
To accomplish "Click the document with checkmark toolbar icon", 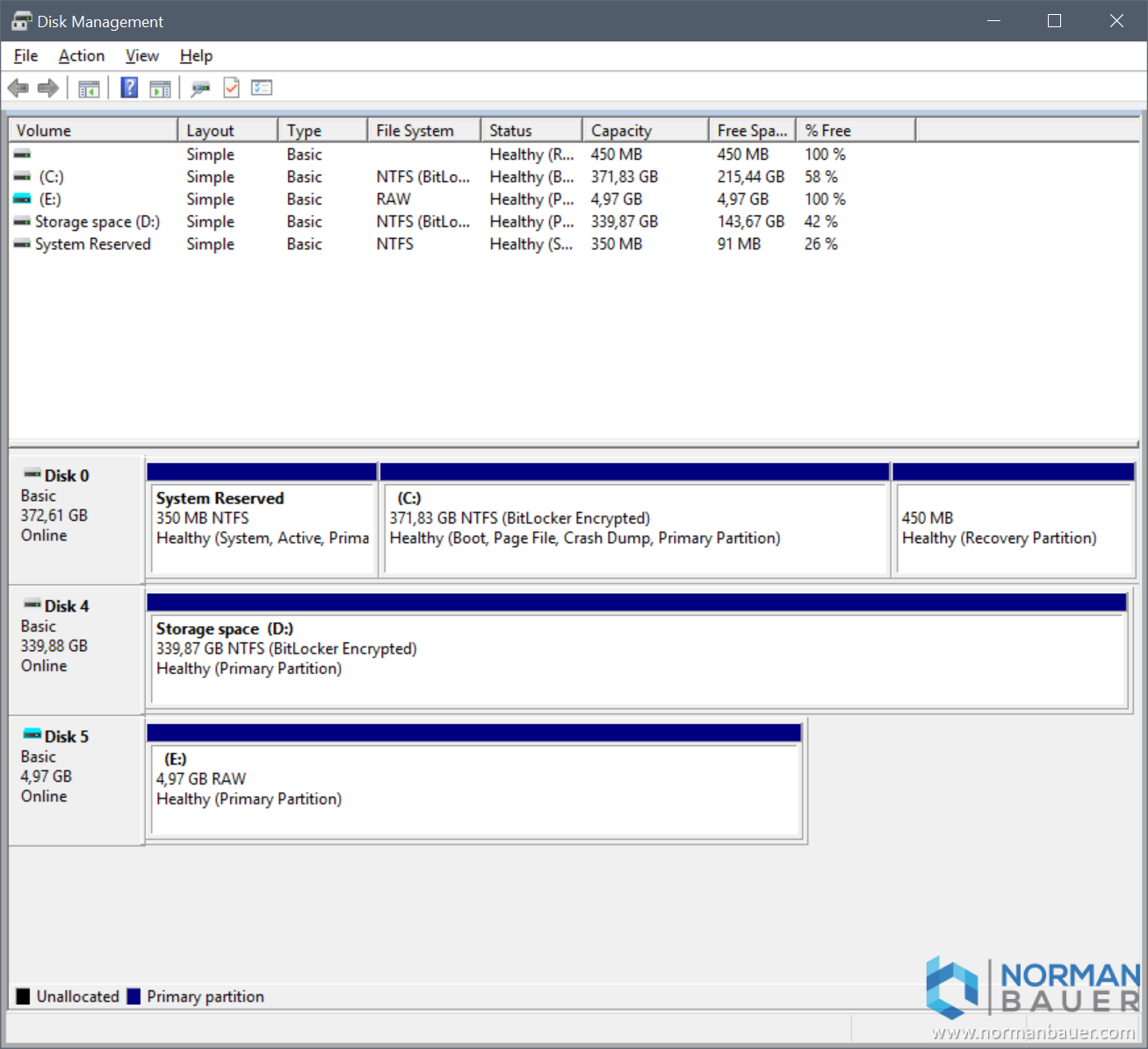I will (x=231, y=88).
